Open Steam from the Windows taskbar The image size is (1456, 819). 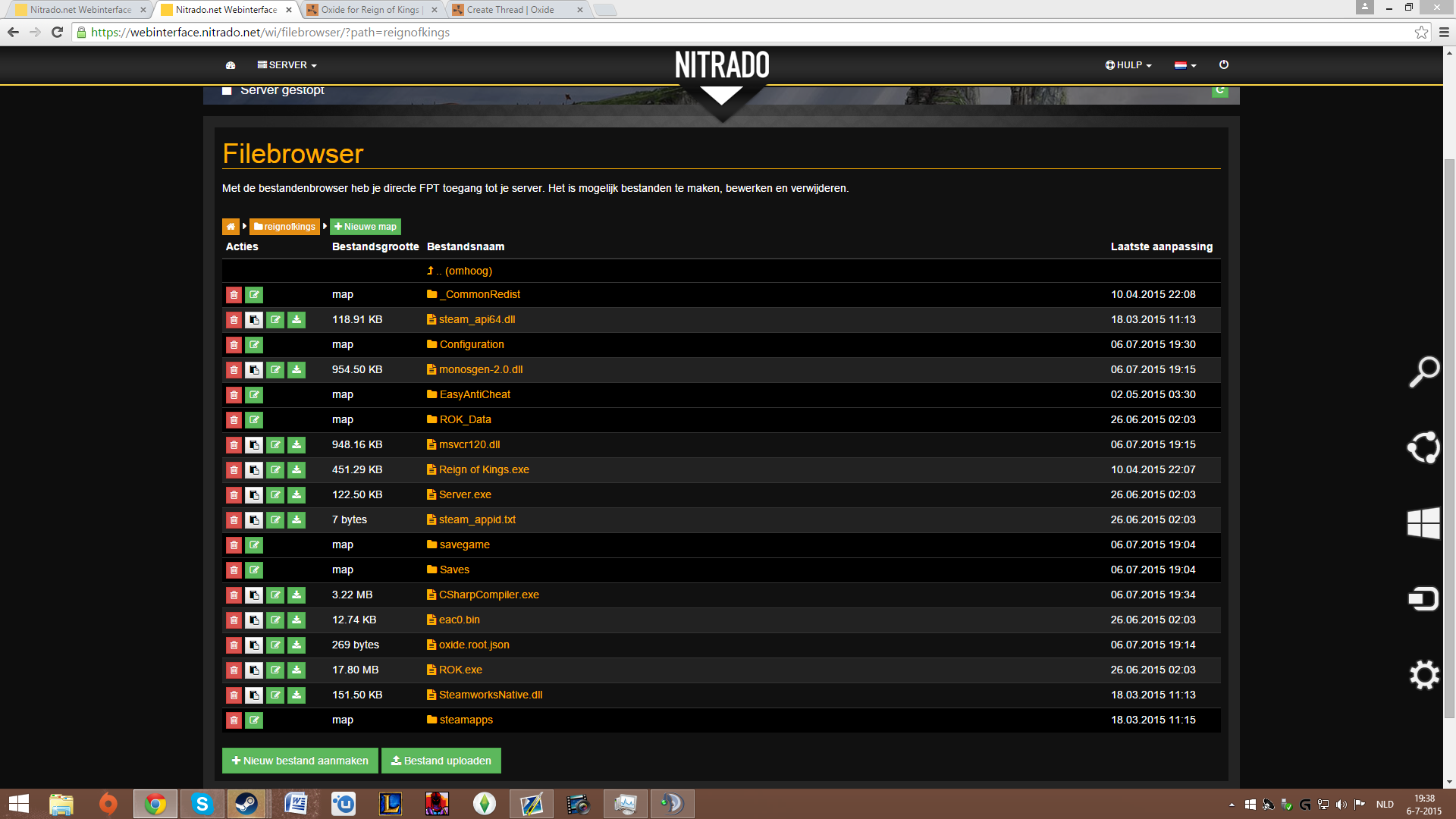coord(246,804)
